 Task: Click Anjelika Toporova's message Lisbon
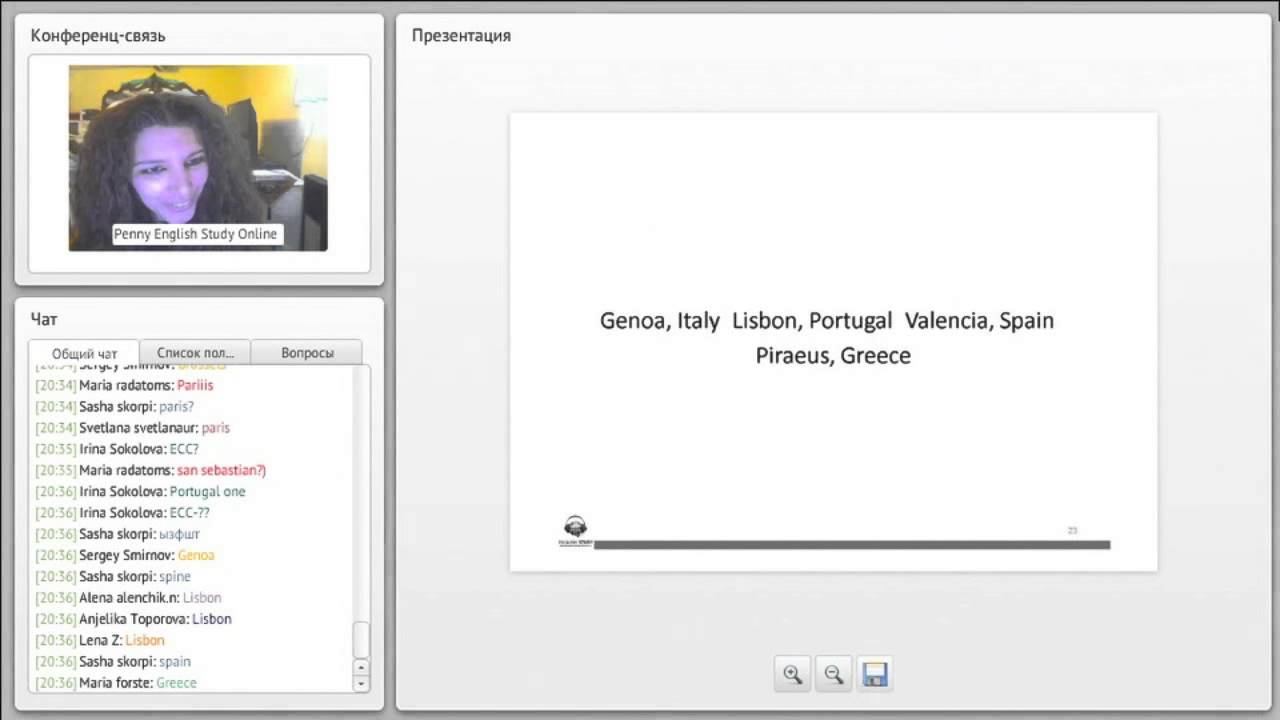coord(212,619)
